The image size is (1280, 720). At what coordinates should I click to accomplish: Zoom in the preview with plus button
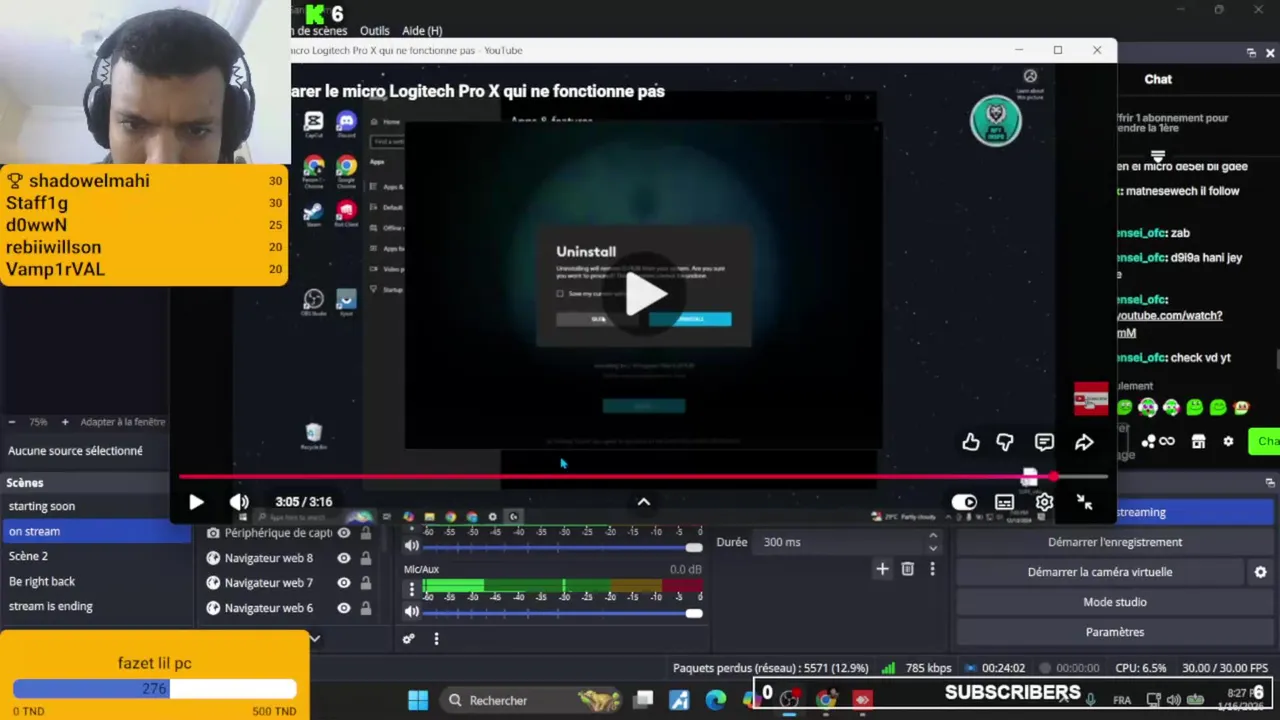point(65,422)
